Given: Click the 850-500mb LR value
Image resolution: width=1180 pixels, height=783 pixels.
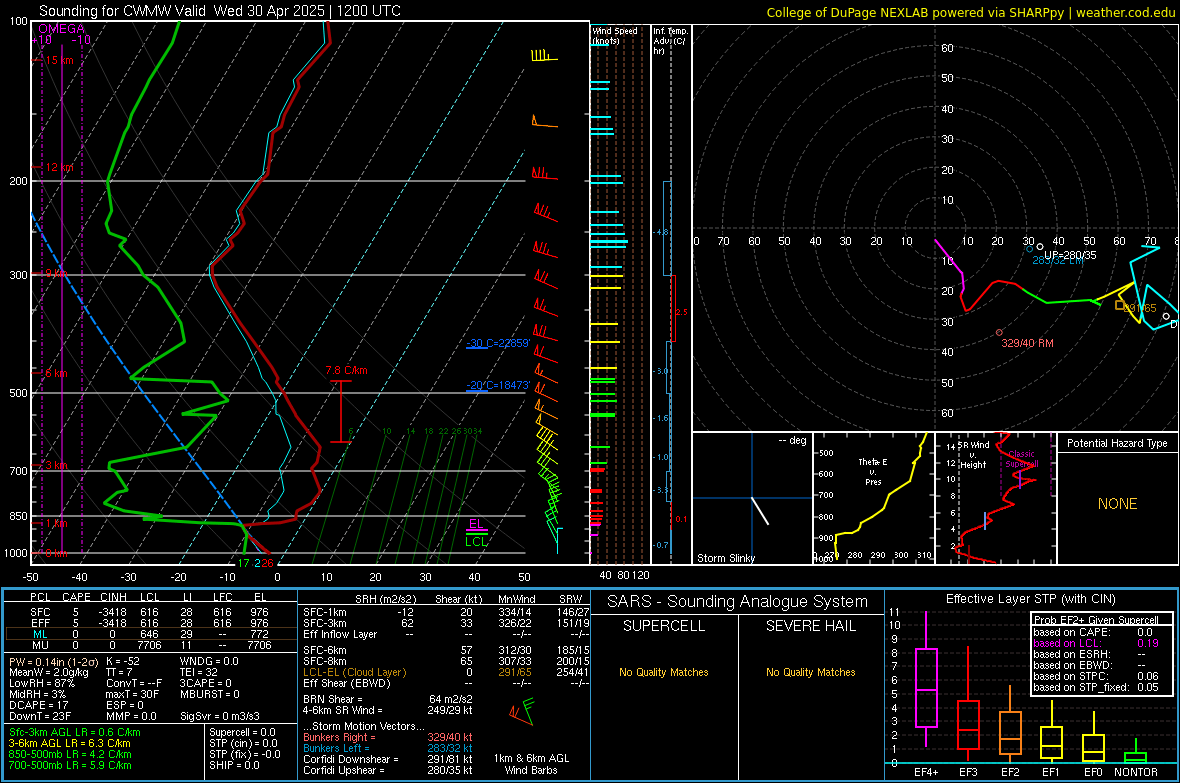Looking at the screenshot, I should (70, 754).
